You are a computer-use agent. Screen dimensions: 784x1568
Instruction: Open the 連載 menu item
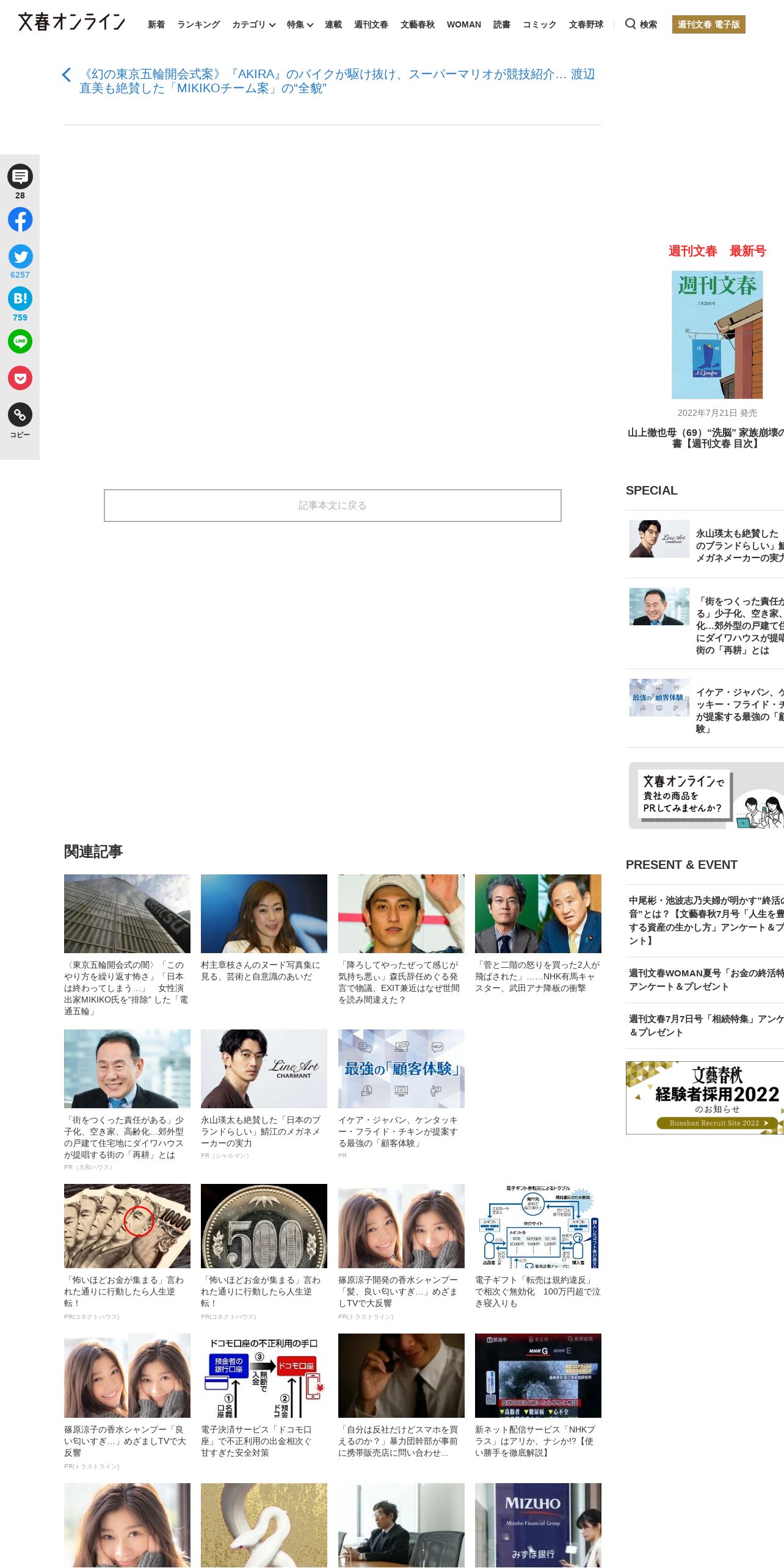click(x=333, y=24)
